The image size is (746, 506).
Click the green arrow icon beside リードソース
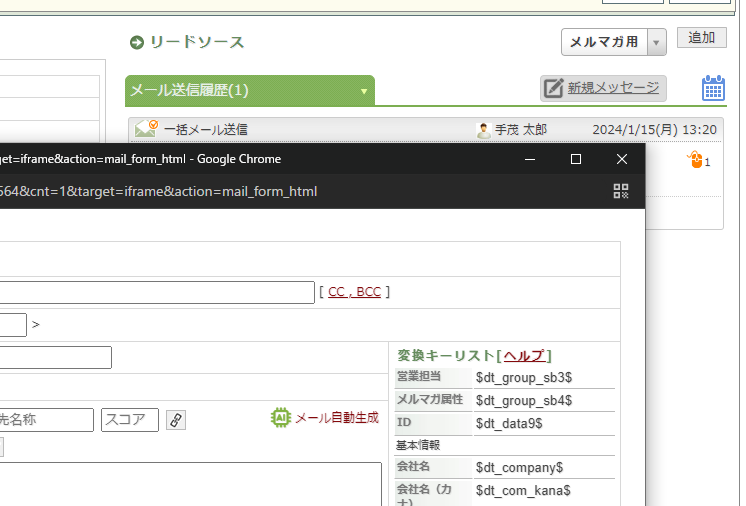(137, 43)
